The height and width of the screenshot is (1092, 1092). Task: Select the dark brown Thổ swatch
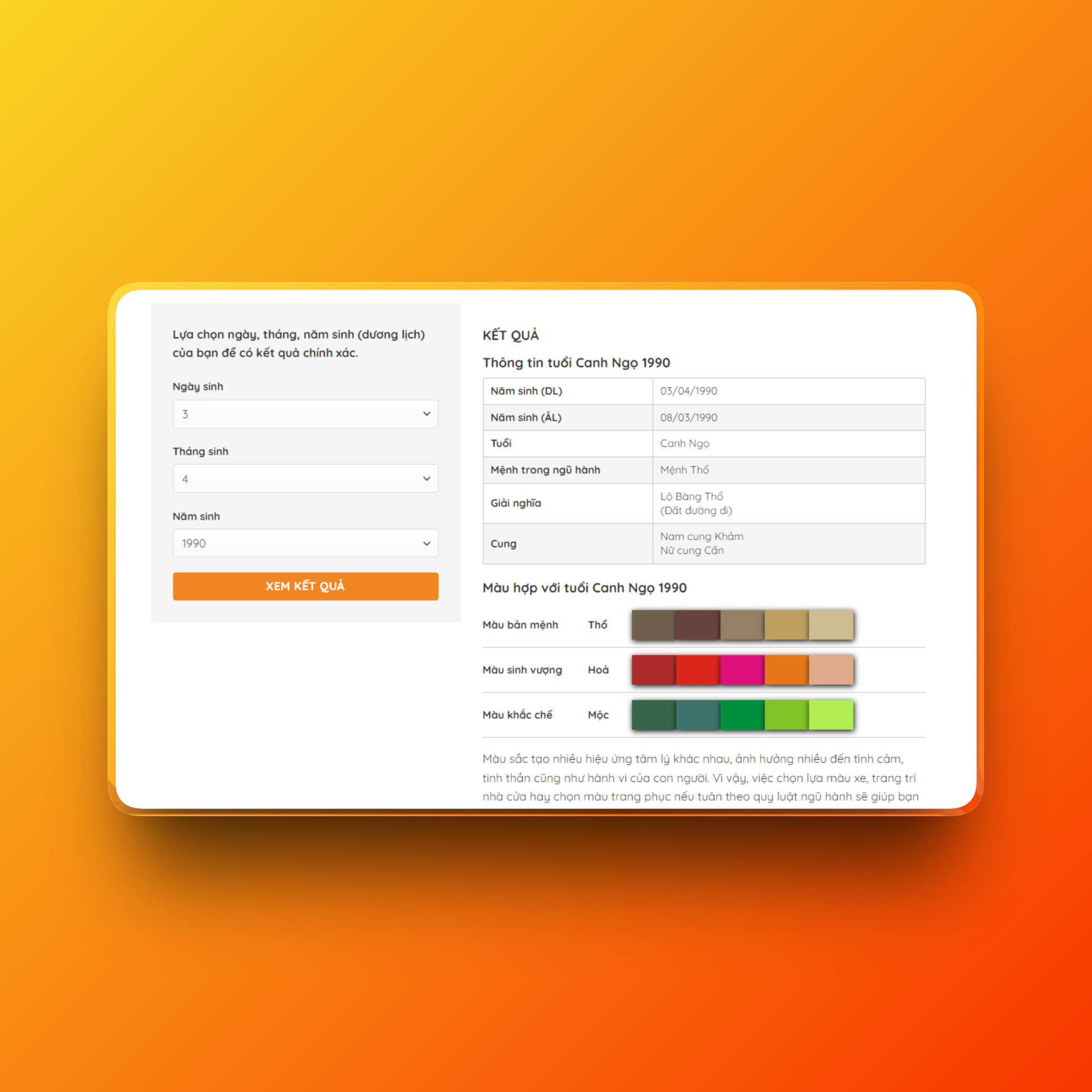point(653,624)
